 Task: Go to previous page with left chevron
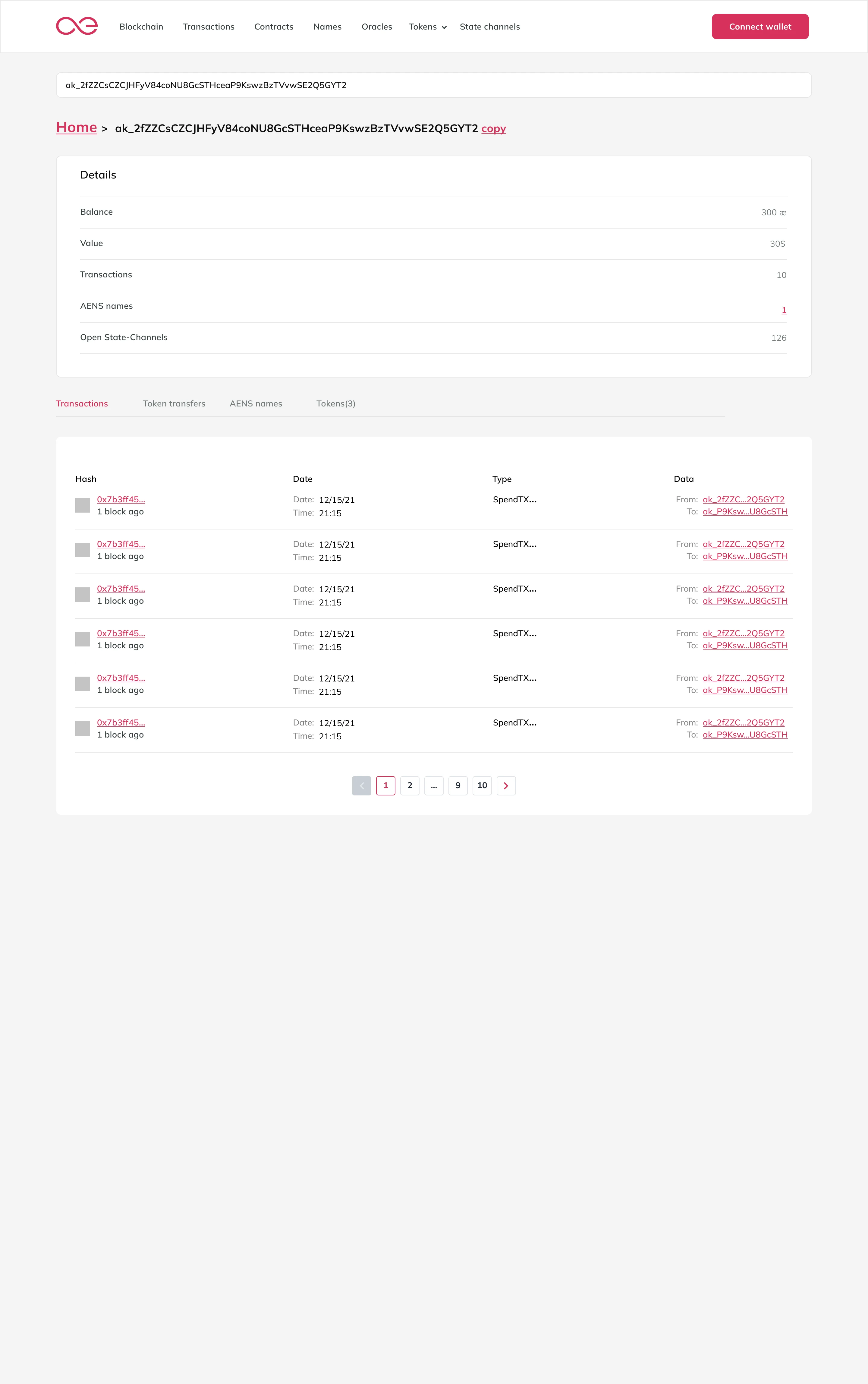(362, 785)
